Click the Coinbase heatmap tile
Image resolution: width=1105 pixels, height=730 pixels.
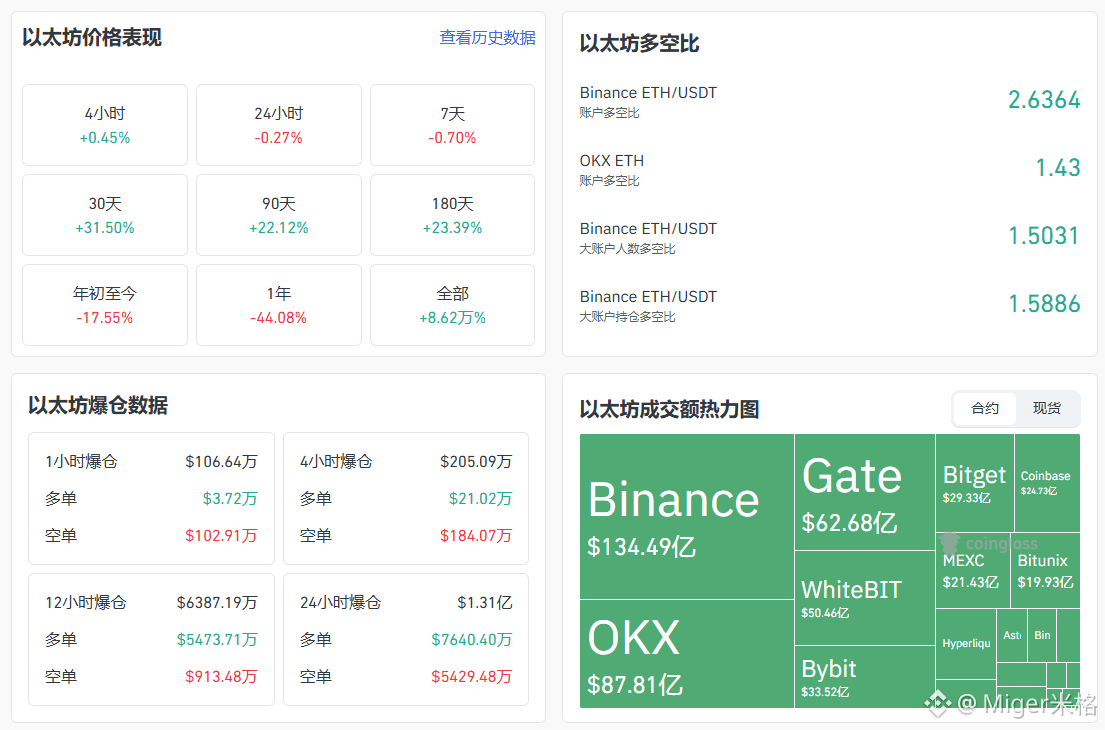1047,483
